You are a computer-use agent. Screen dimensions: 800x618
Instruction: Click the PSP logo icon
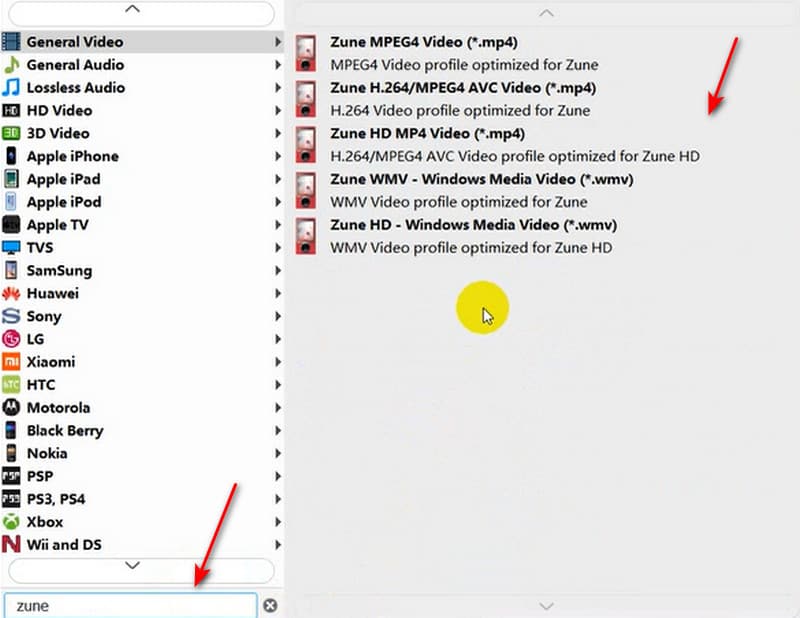pyautogui.click(x=11, y=476)
